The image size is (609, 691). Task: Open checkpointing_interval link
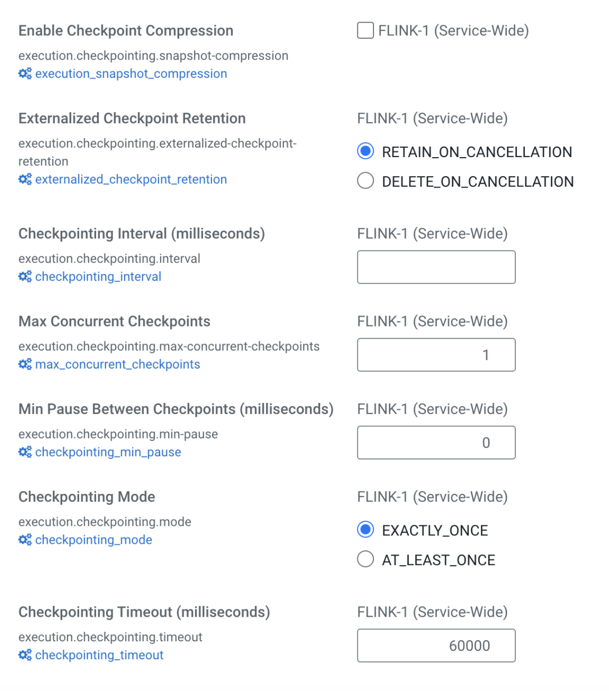(98, 277)
